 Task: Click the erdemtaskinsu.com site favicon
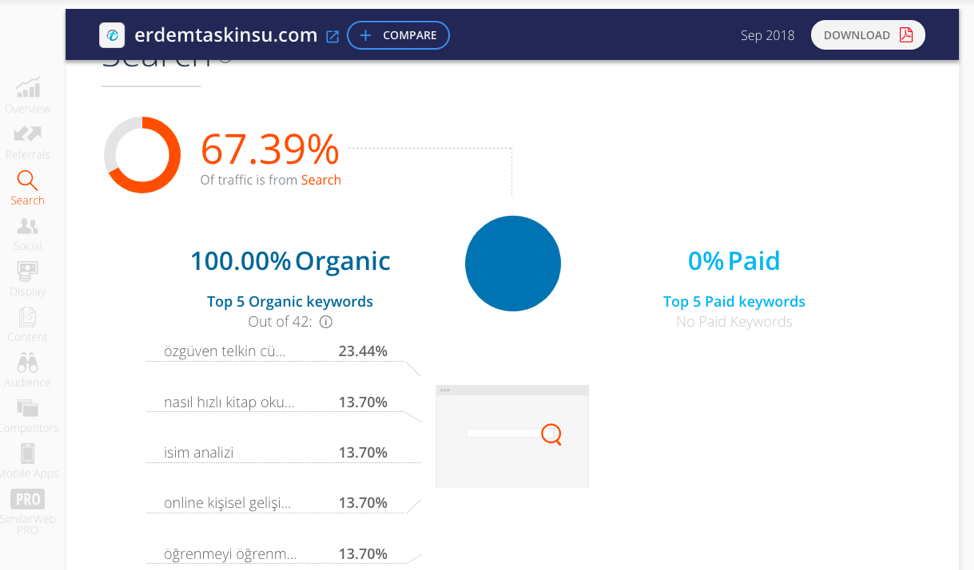pyautogui.click(x=112, y=36)
